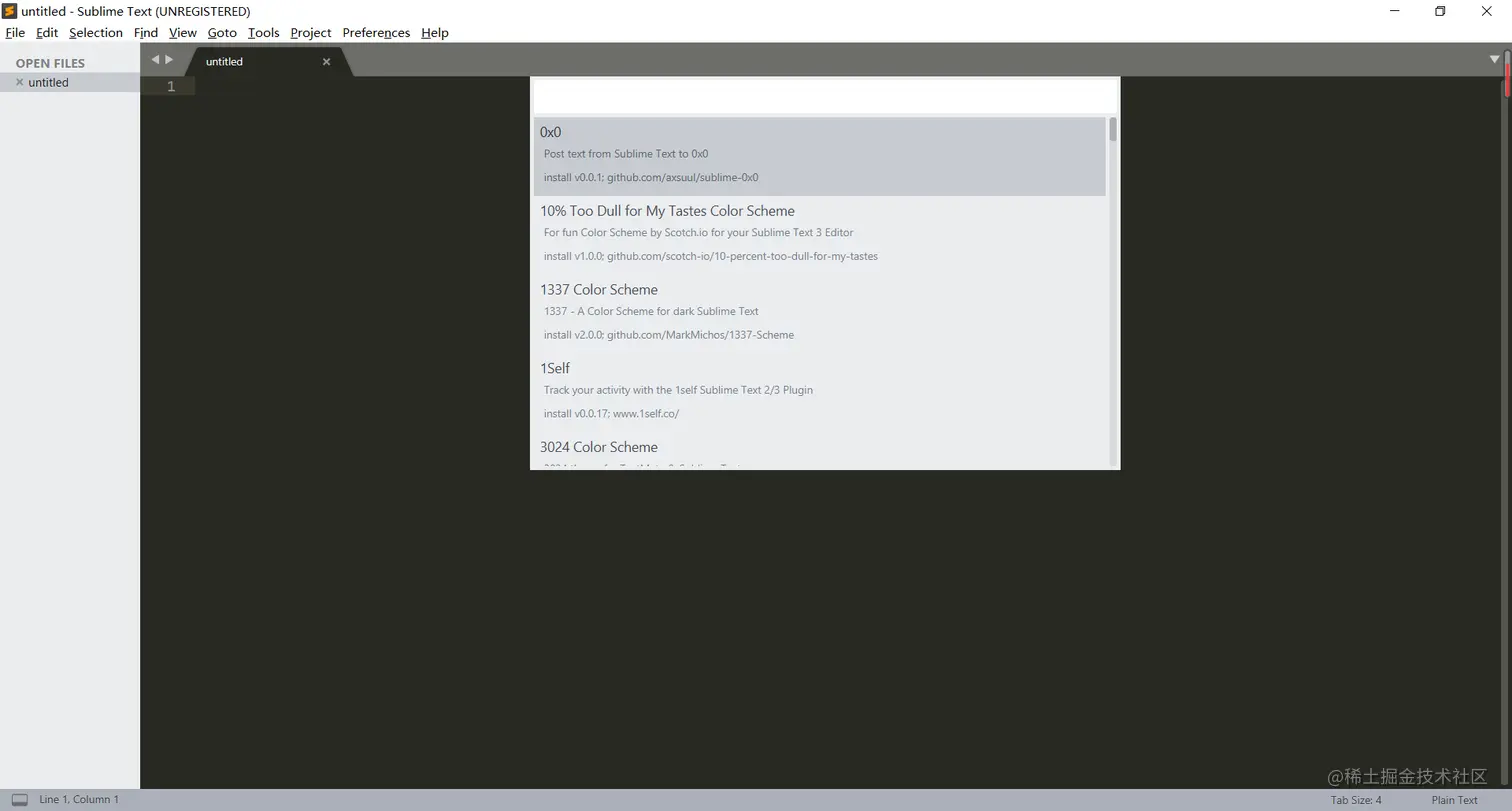The width and height of the screenshot is (1512, 811).
Task: Close untitled in Open Files sidebar
Action: pyautogui.click(x=19, y=82)
